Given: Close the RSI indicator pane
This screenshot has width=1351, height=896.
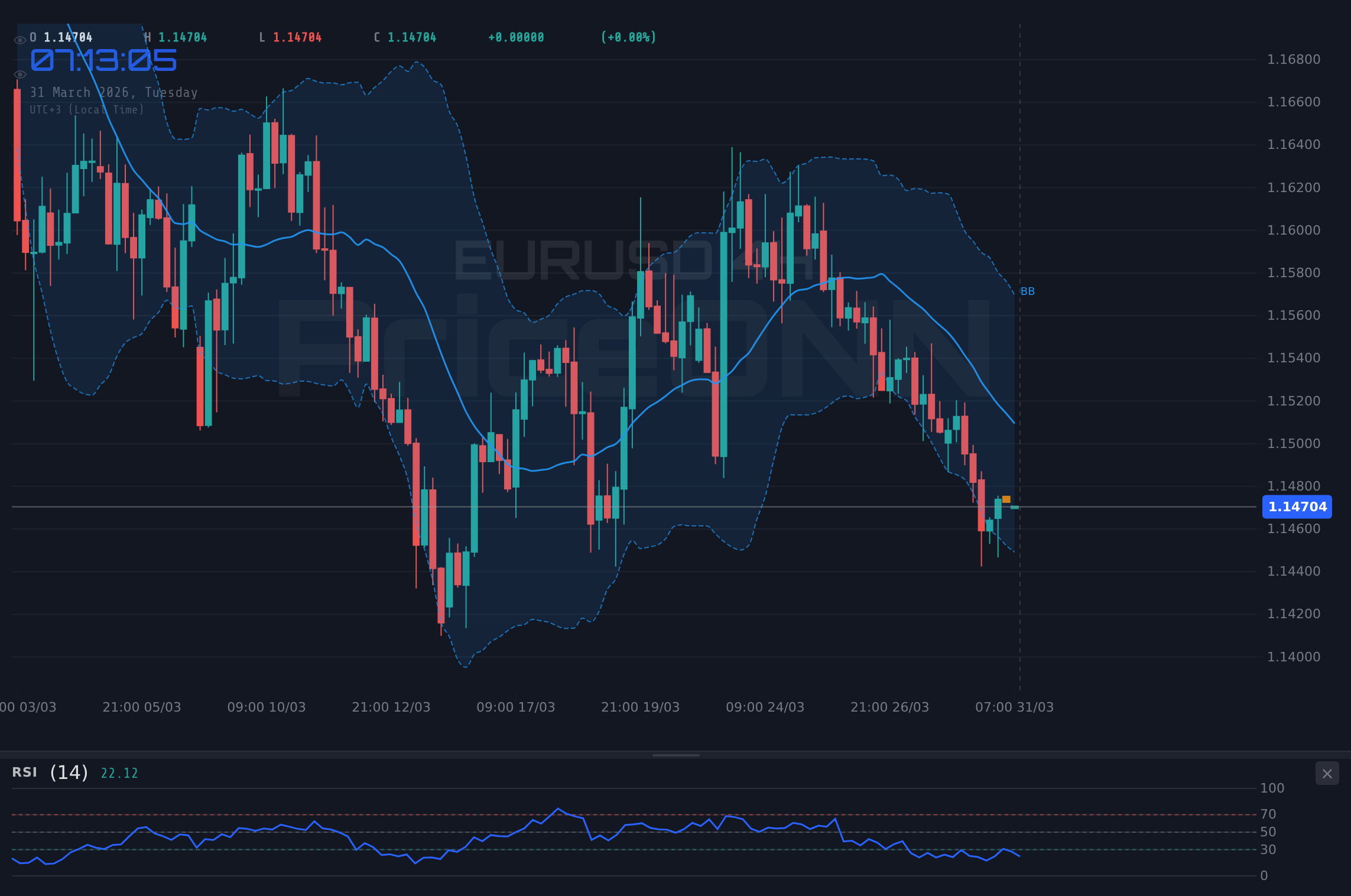Looking at the screenshot, I should (1327, 773).
